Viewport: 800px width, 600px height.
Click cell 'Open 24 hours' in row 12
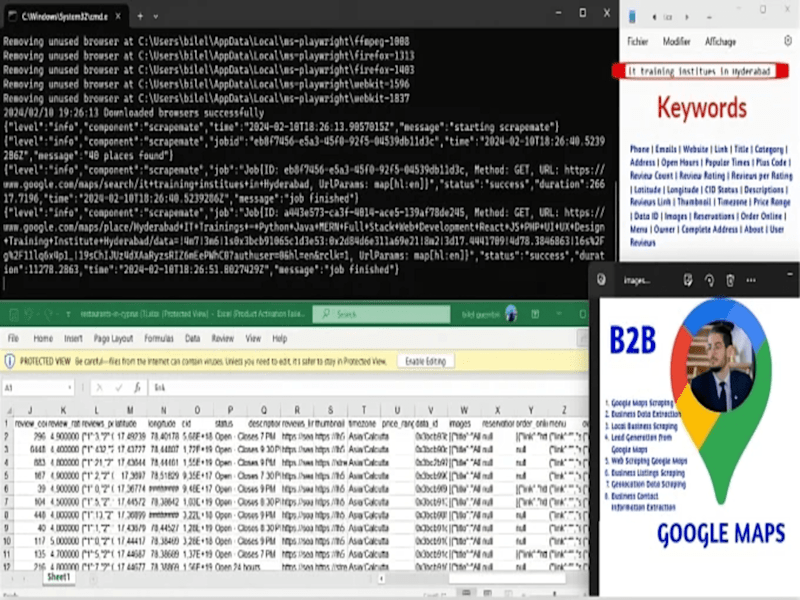[237, 567]
